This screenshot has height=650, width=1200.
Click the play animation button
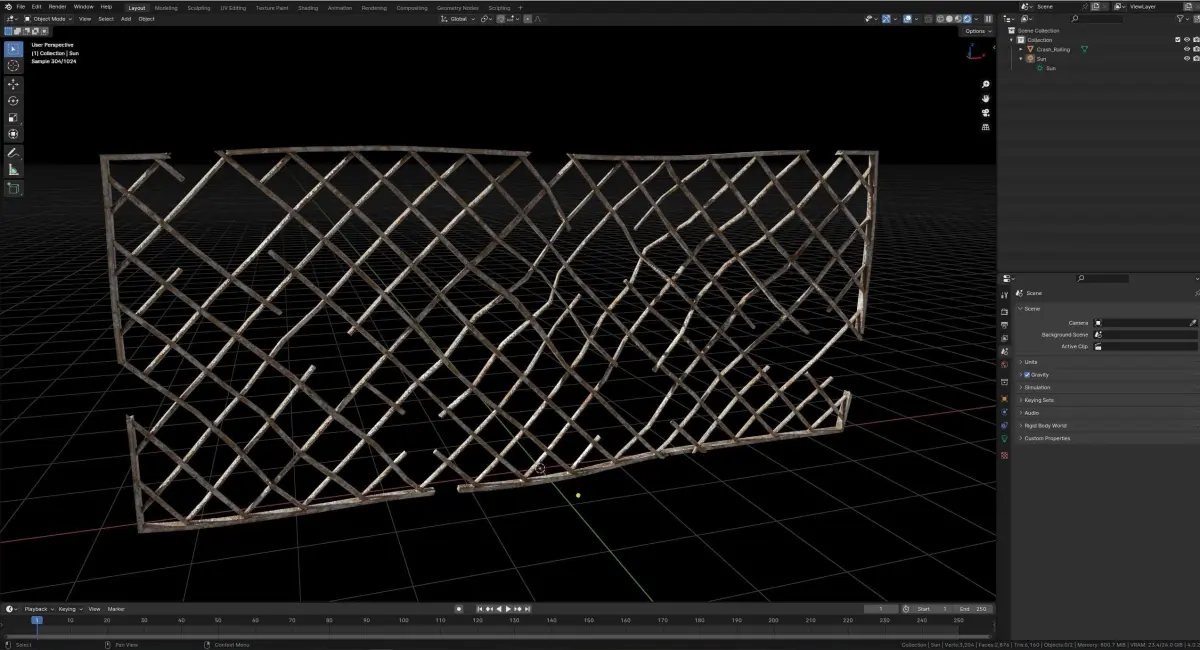pos(508,609)
